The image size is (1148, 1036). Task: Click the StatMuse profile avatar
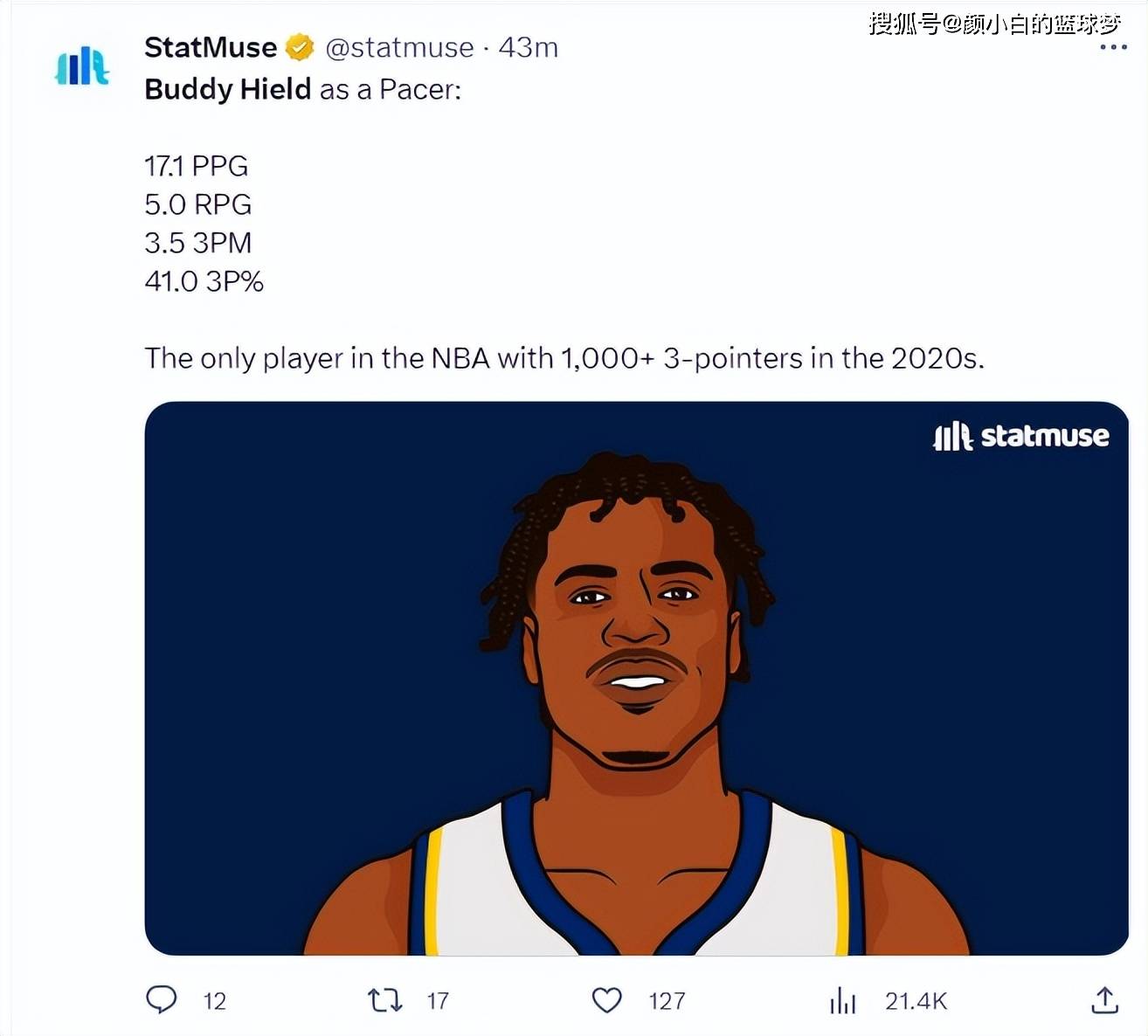click(x=81, y=67)
